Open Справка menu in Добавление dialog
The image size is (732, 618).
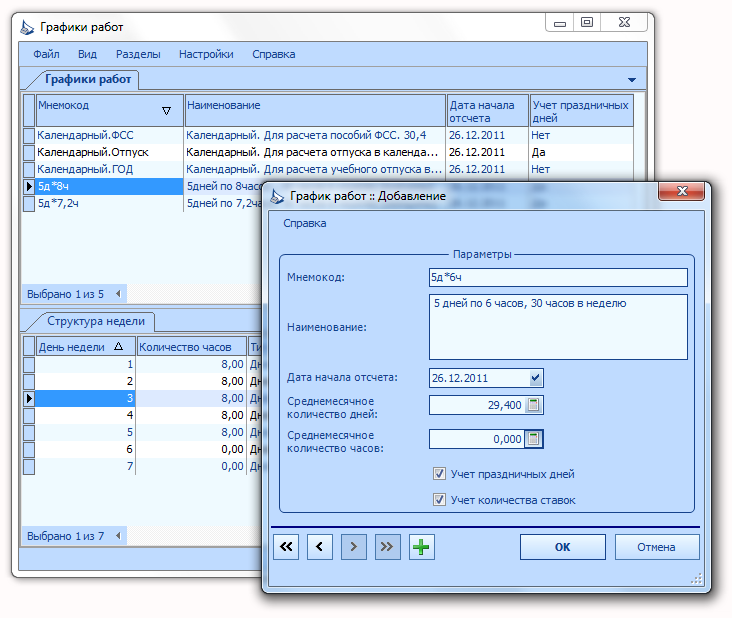[304, 223]
